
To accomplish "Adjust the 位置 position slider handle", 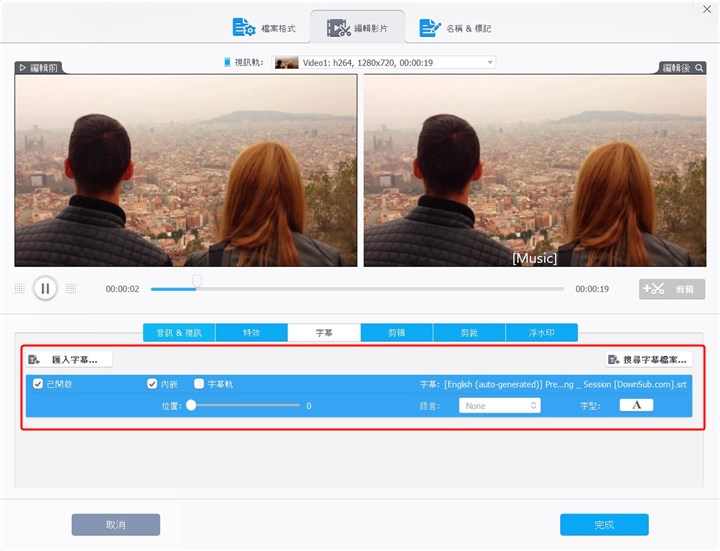I will tap(191, 405).
